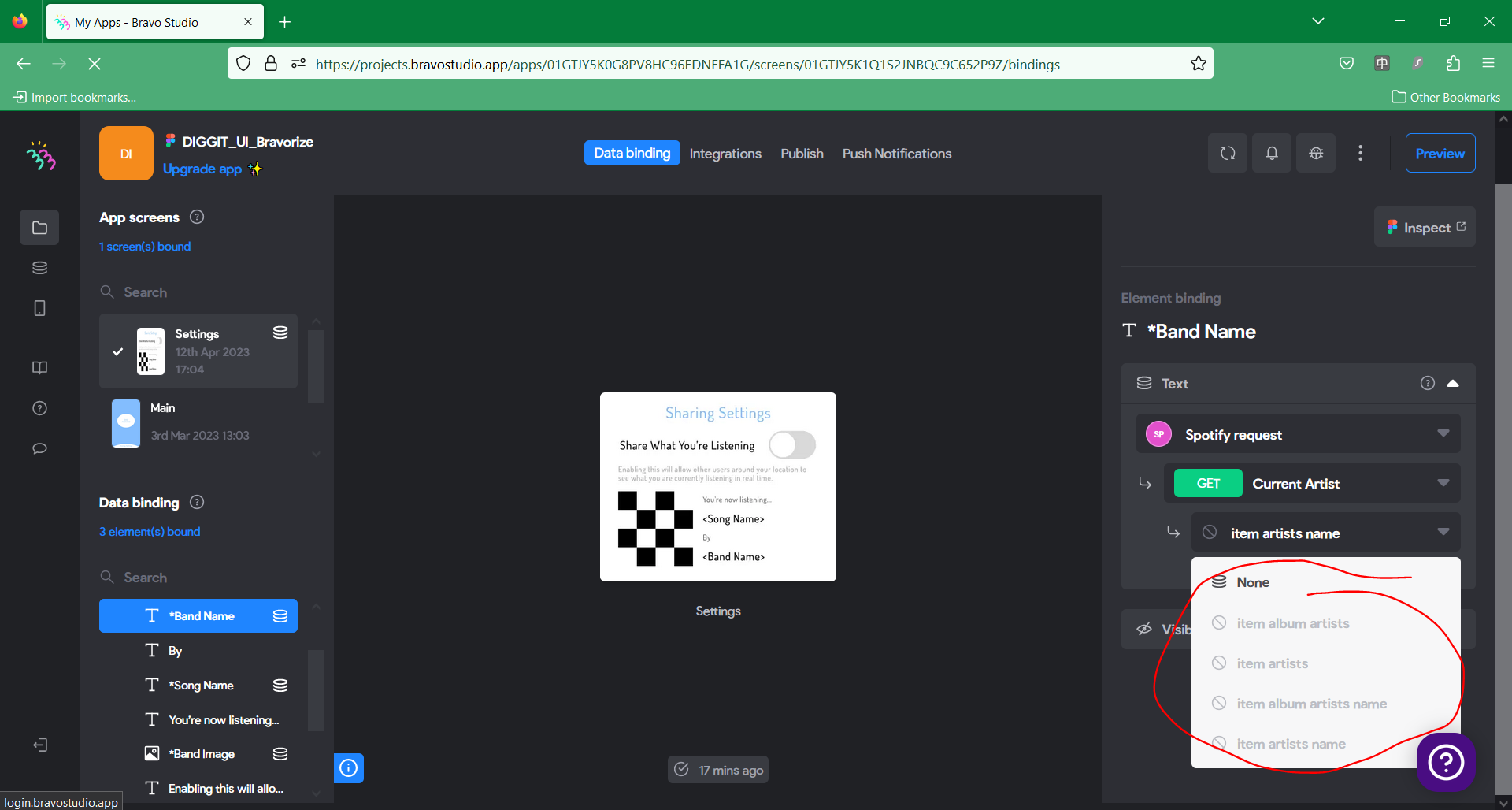This screenshot has width=1512, height=810.
Task: Switch to the Push Notifications tab
Action: [x=897, y=154]
